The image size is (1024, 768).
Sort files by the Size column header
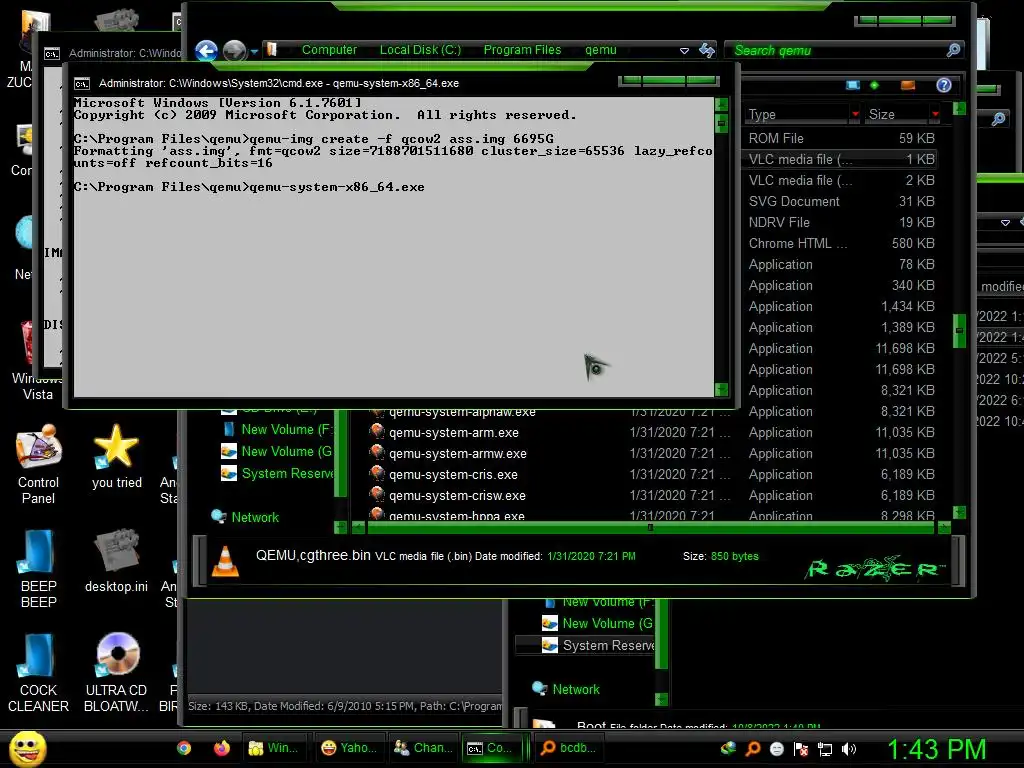pos(898,114)
